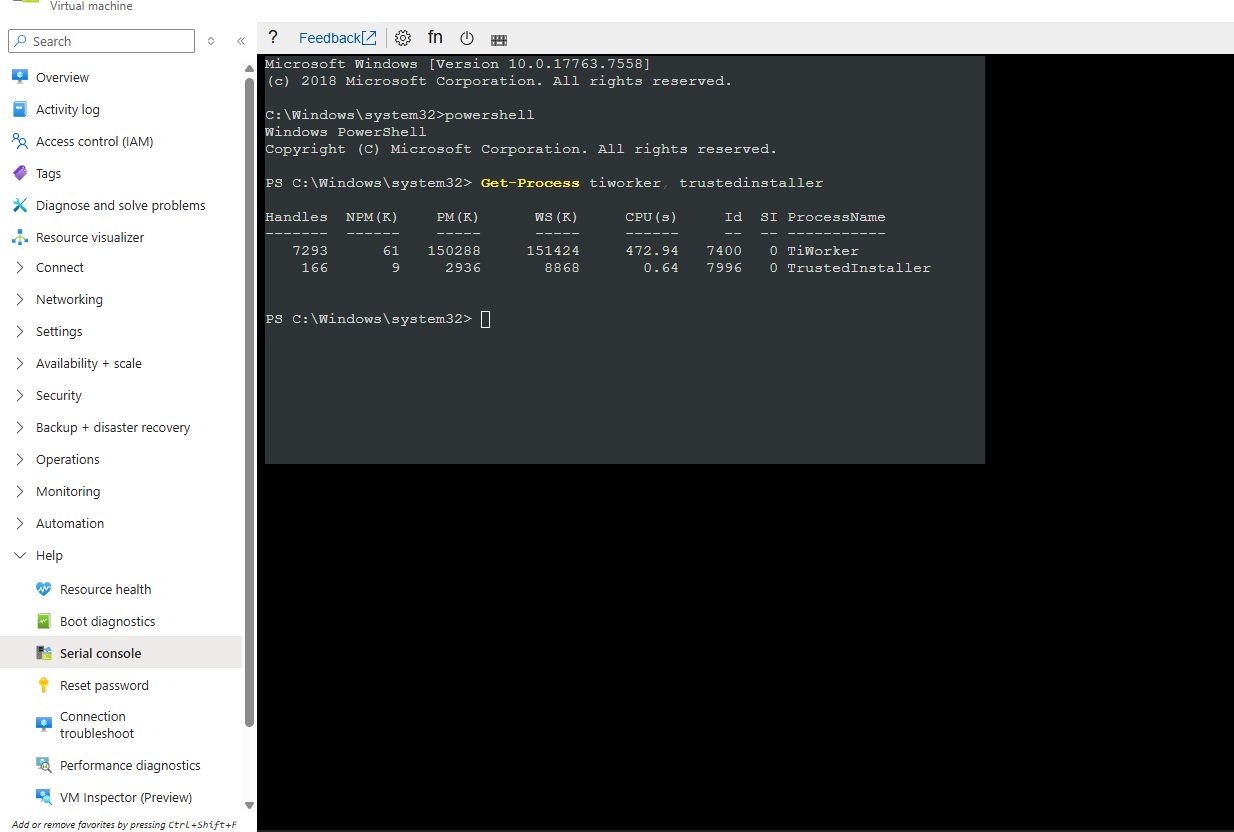Click the PowerShell prompt cursor in console
1234x832 pixels.
[485, 319]
